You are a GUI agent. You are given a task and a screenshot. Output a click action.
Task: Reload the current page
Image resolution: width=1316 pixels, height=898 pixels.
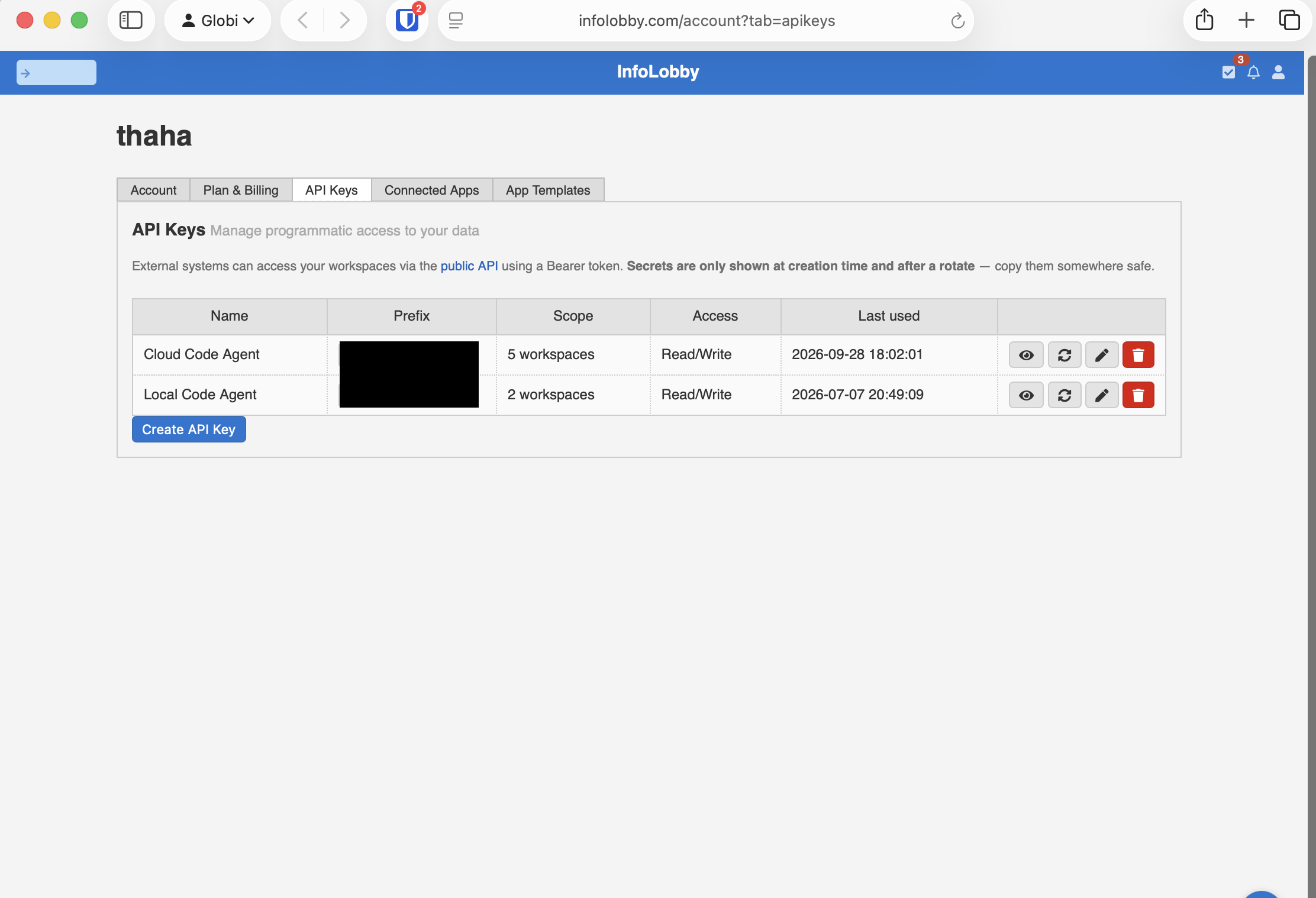coord(957,21)
